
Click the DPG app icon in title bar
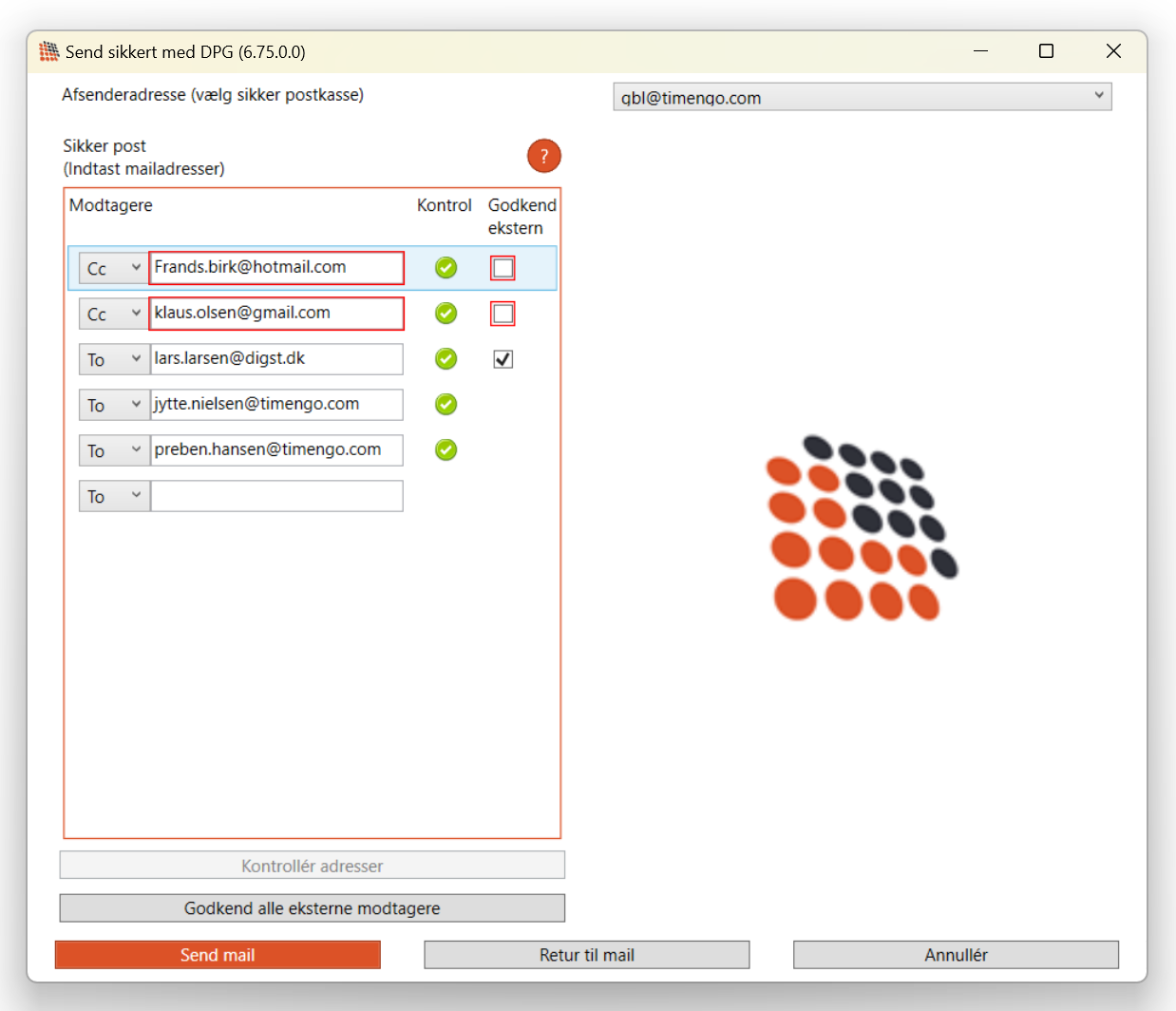coord(48,51)
